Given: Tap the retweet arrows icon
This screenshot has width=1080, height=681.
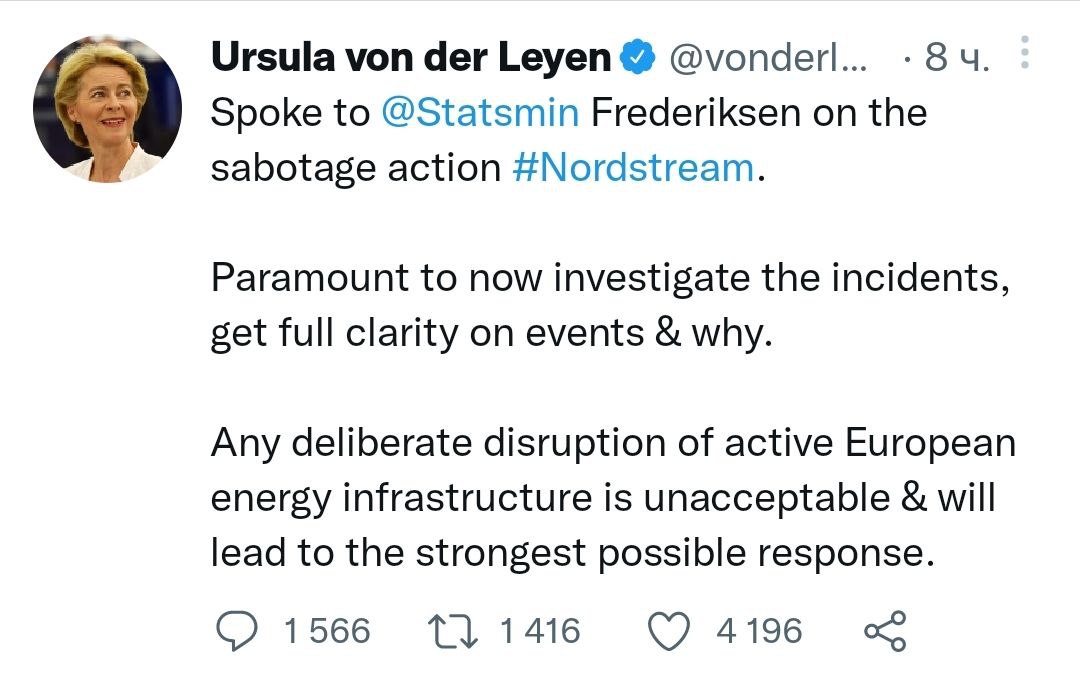Looking at the screenshot, I should pos(453,630).
